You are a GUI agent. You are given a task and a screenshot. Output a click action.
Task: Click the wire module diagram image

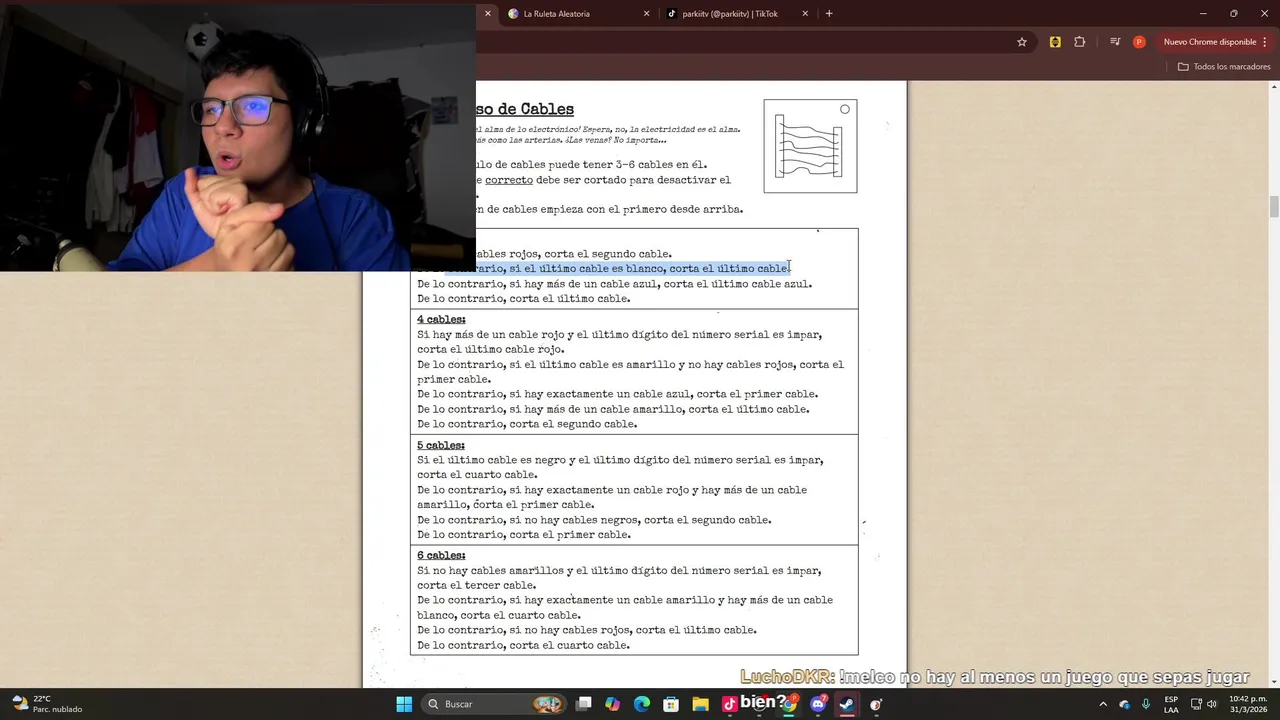(810, 146)
